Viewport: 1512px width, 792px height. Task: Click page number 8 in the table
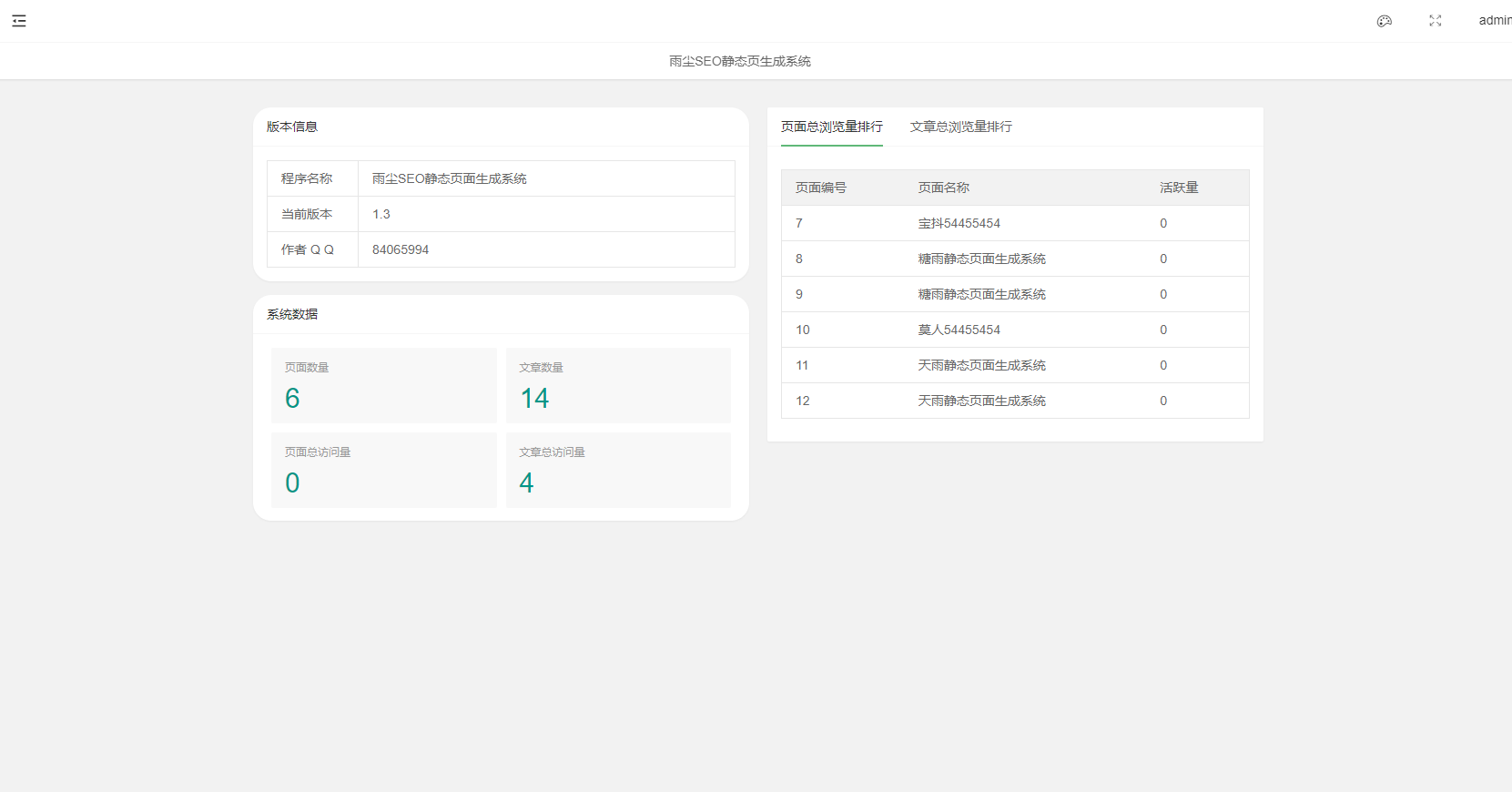coord(799,259)
